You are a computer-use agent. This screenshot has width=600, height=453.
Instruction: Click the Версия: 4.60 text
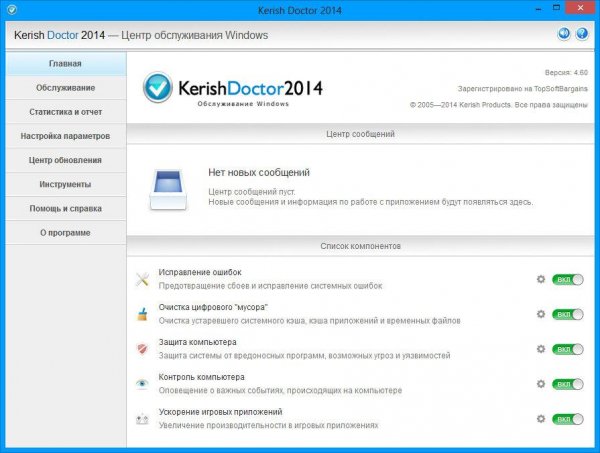tap(566, 72)
